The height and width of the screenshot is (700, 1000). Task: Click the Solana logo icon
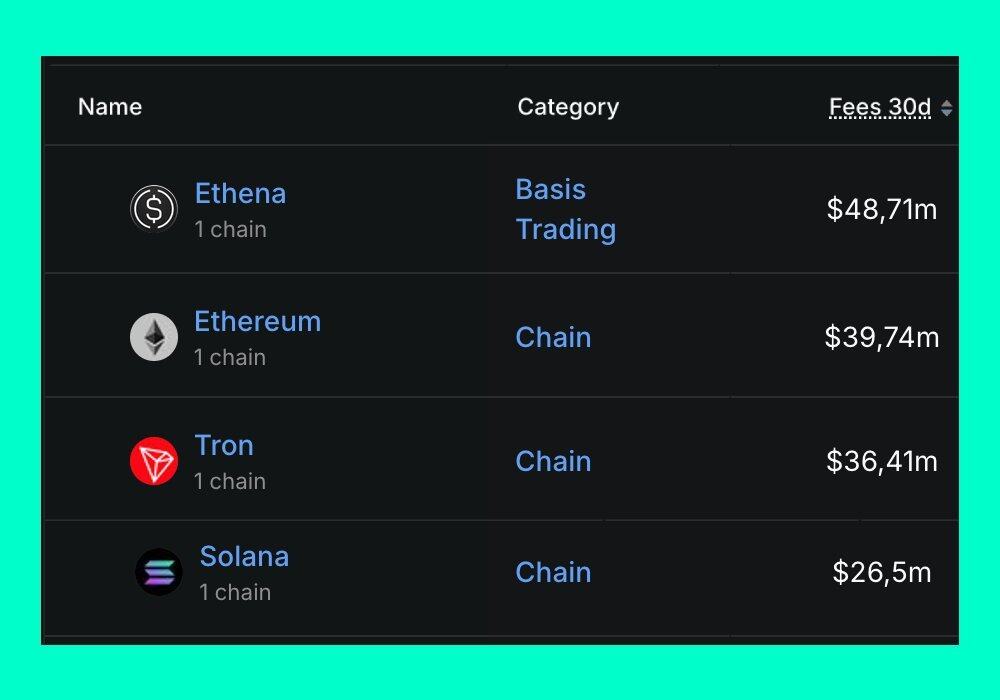[159, 572]
